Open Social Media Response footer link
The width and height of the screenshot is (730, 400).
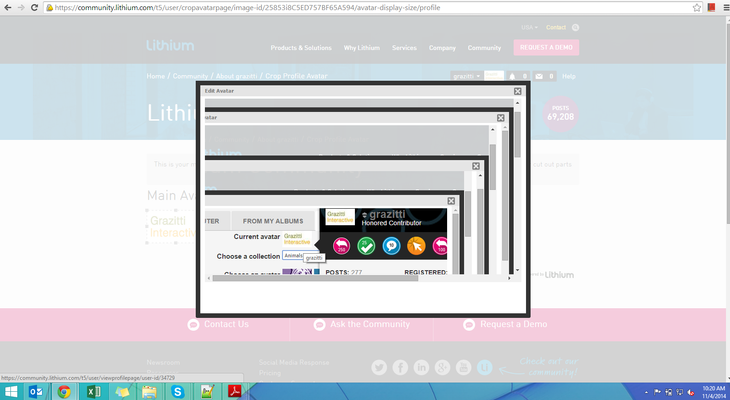294,362
